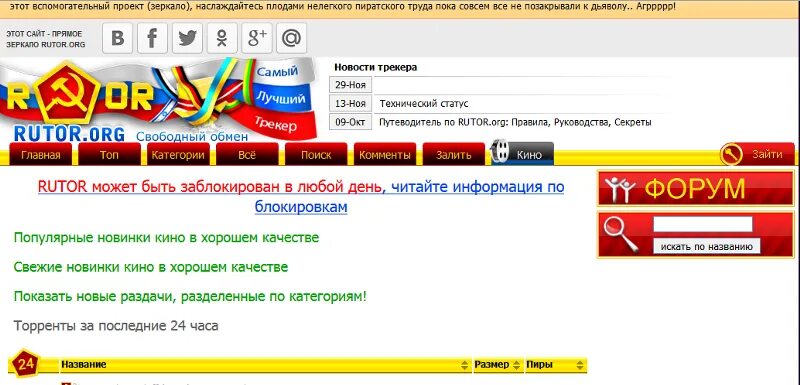Viewport: 800px width, 385px height.
Task: Open Показать новые раздачи link
Action: [x=190, y=296]
